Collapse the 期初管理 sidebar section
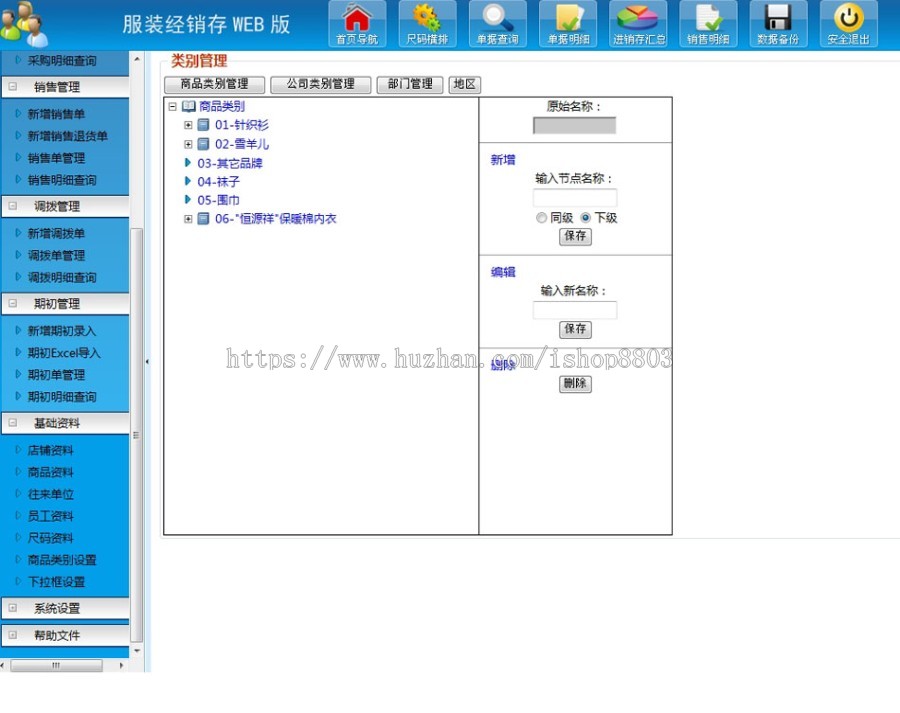 [x=13, y=303]
